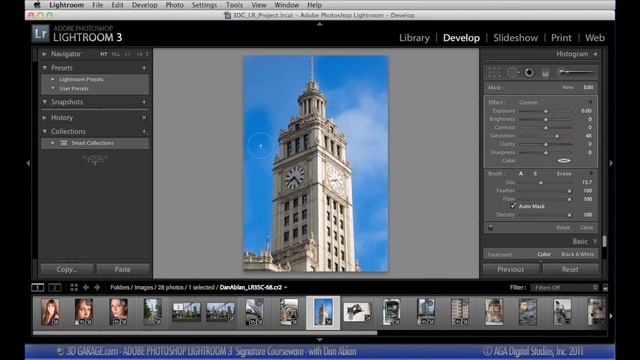Hide top module picker arrow
The width and height of the screenshot is (640, 360).
coord(320,24)
